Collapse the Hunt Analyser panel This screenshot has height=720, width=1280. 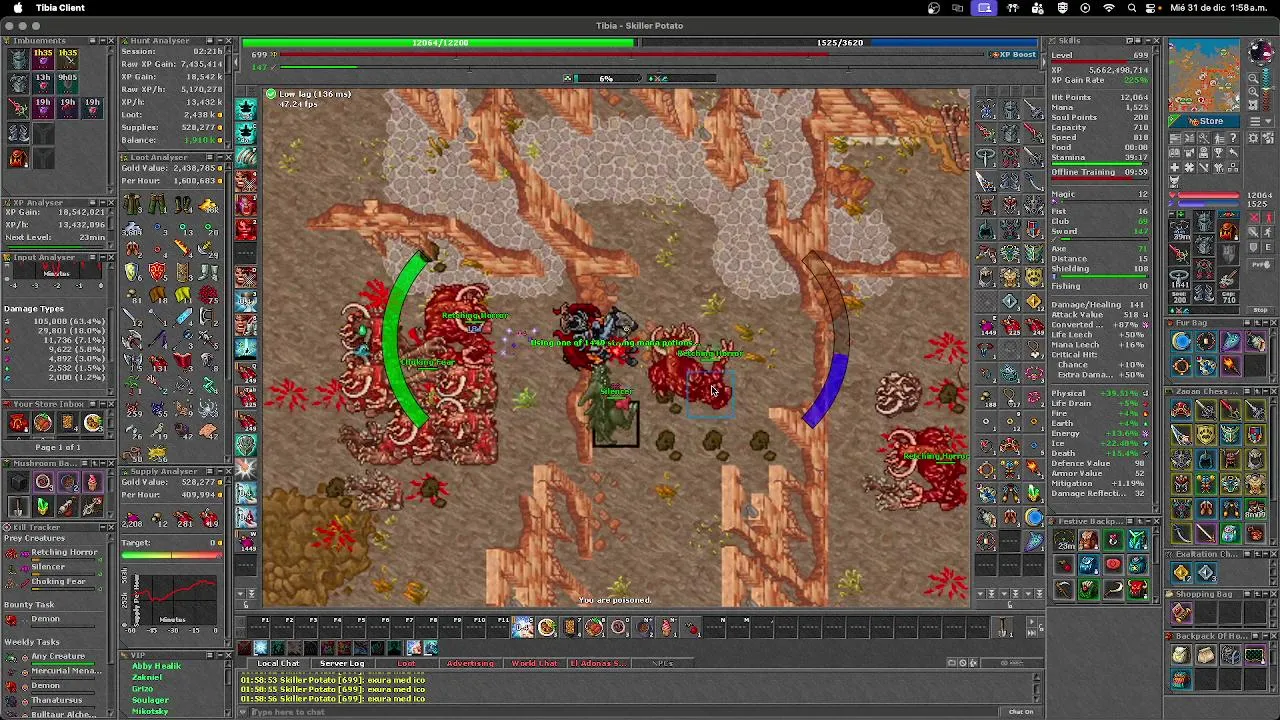point(218,41)
